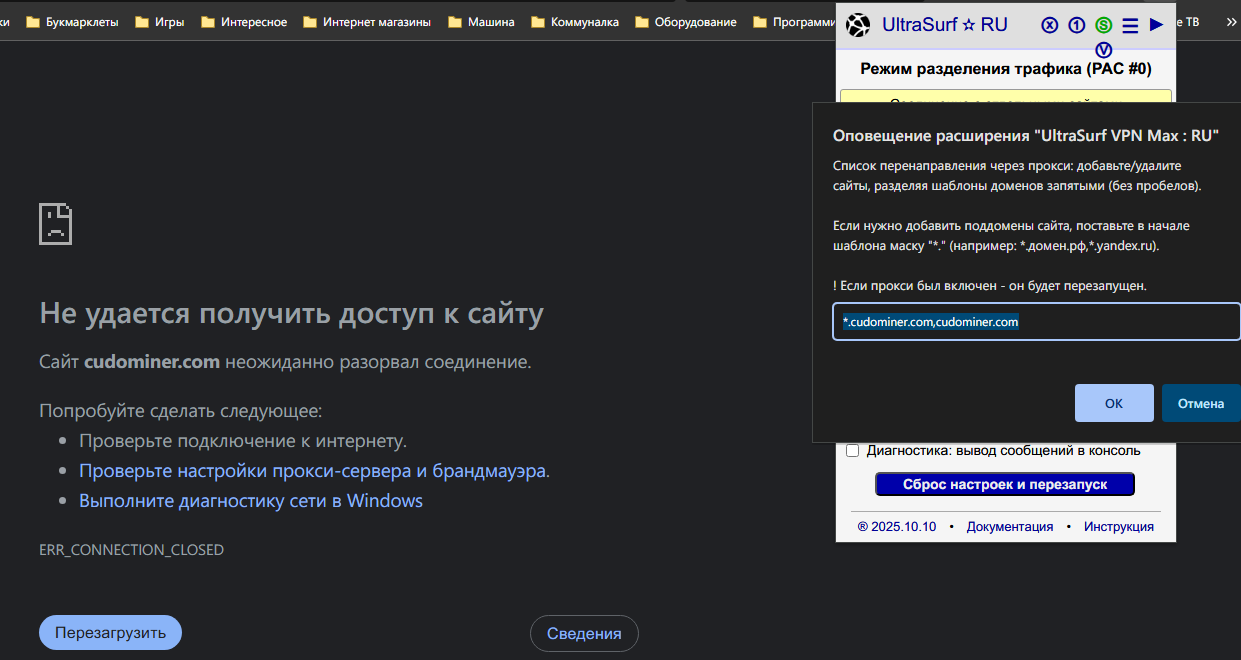Open the Машина bookmark folder
This screenshot has width=1241, height=660.
[x=482, y=22]
